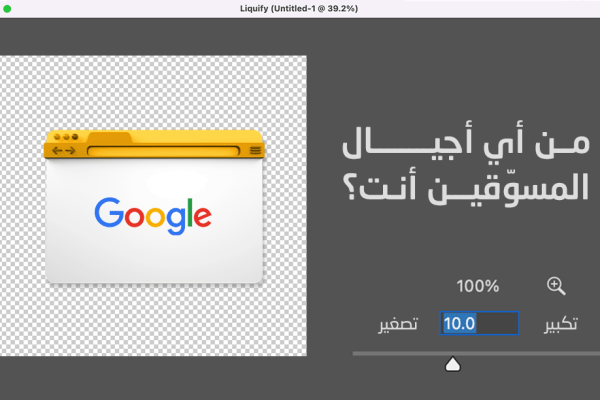The image size is (600, 400).
Task: Click the back arrow in yellow browser graphic
Action: tap(57, 150)
